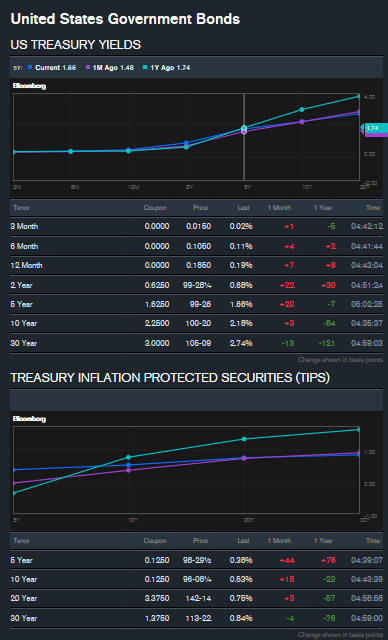Click the Time column header in TIPS table

tap(373, 541)
